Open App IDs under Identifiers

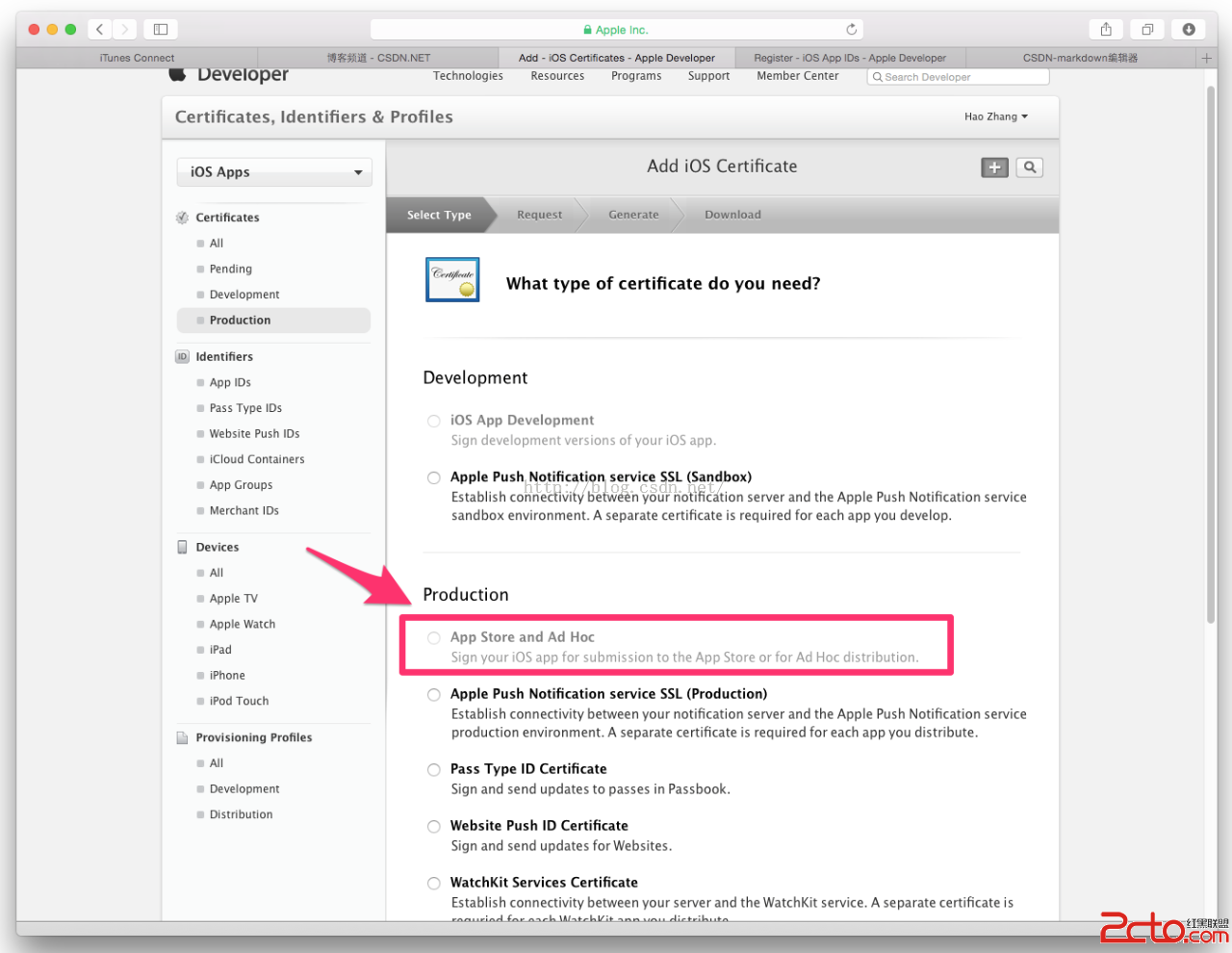point(230,383)
